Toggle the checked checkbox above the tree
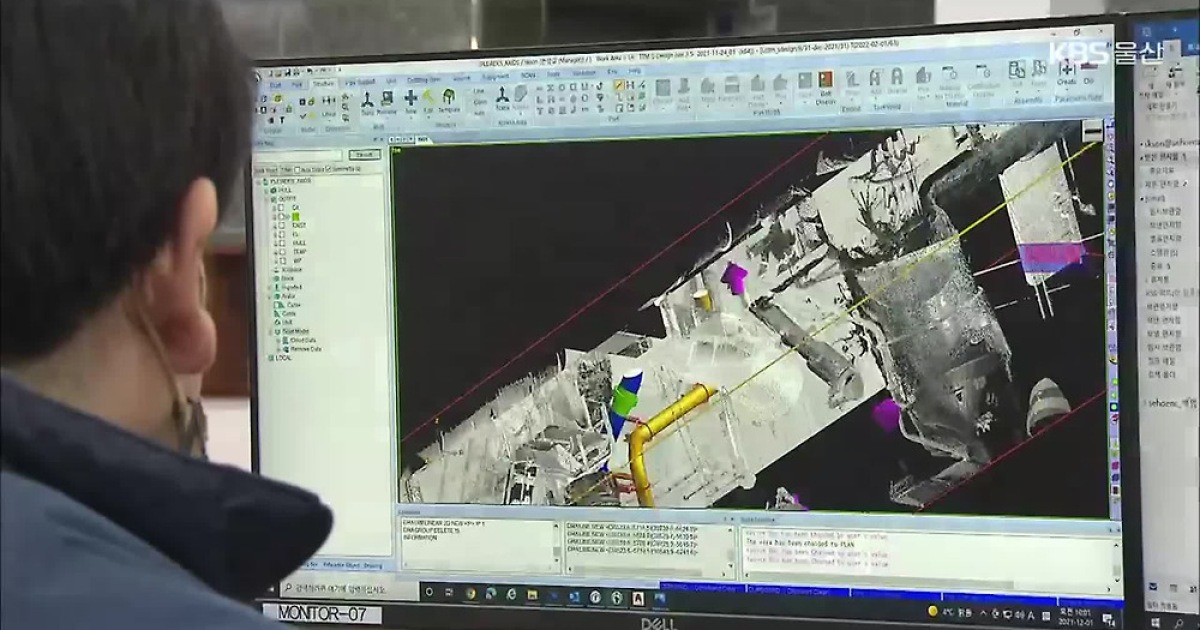 tap(328, 168)
